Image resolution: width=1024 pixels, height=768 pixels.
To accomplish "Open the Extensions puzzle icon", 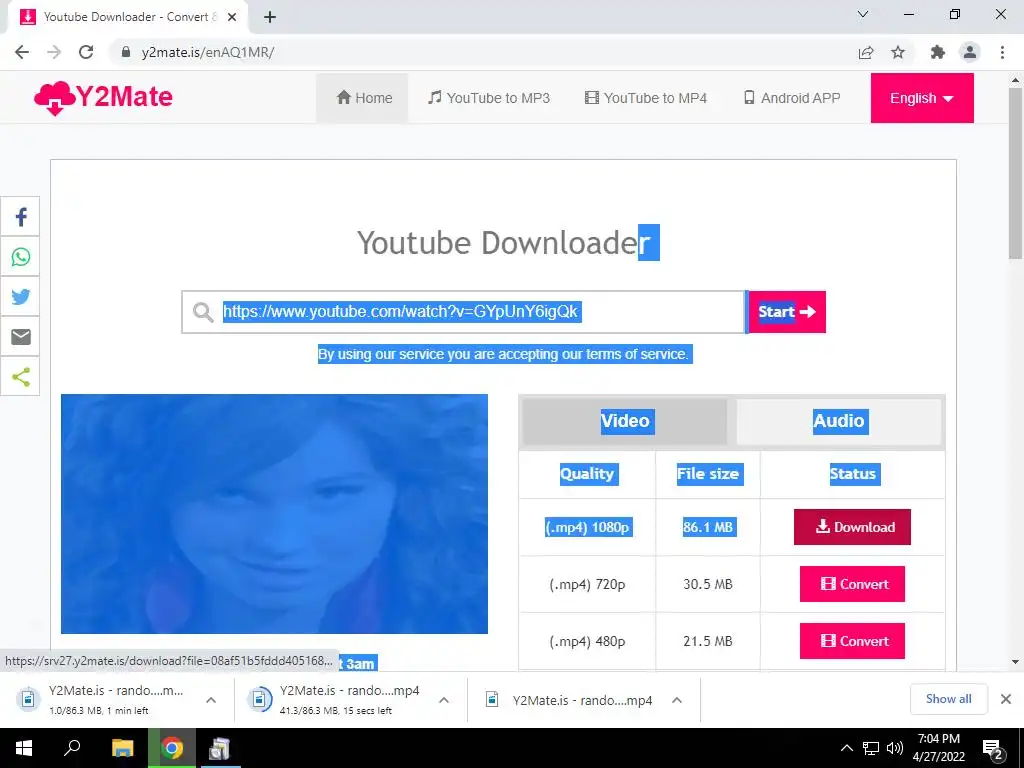I will [937, 52].
